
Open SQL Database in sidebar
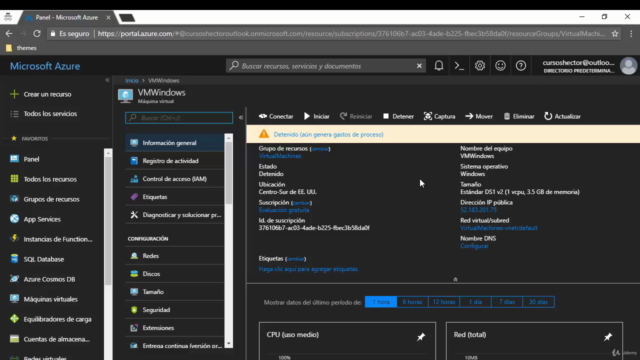(37, 259)
